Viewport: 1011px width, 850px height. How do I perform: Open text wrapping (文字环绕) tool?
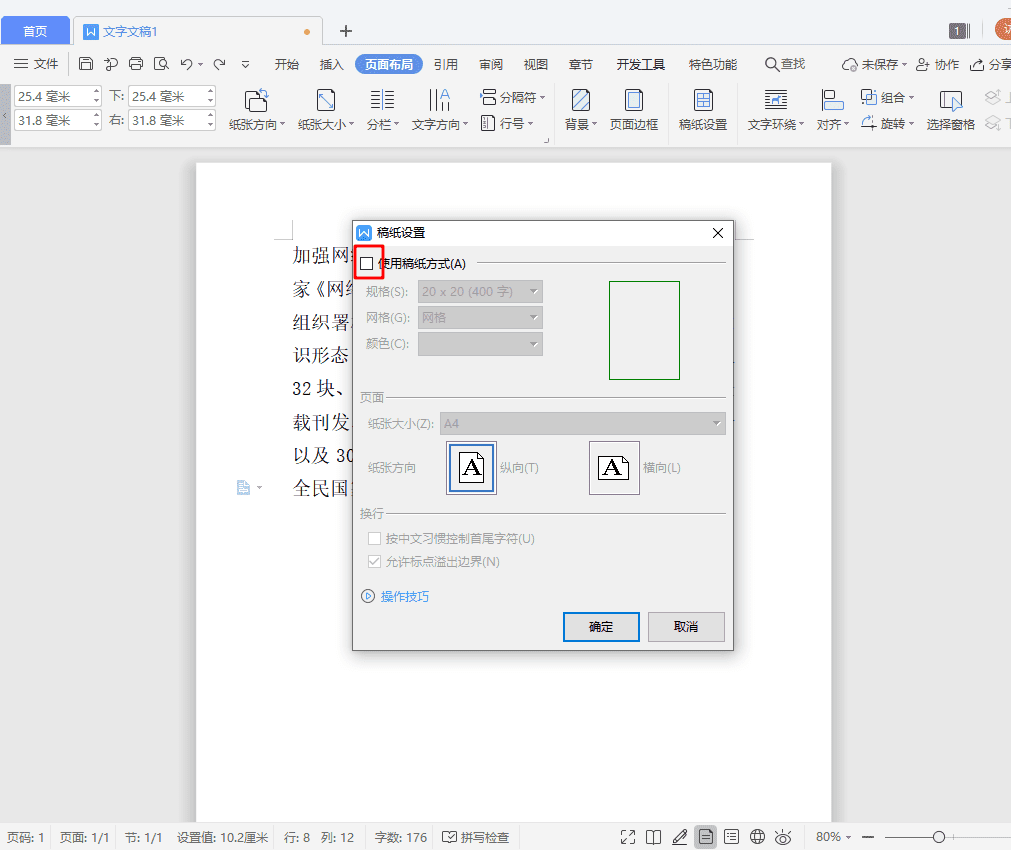[x=776, y=110]
